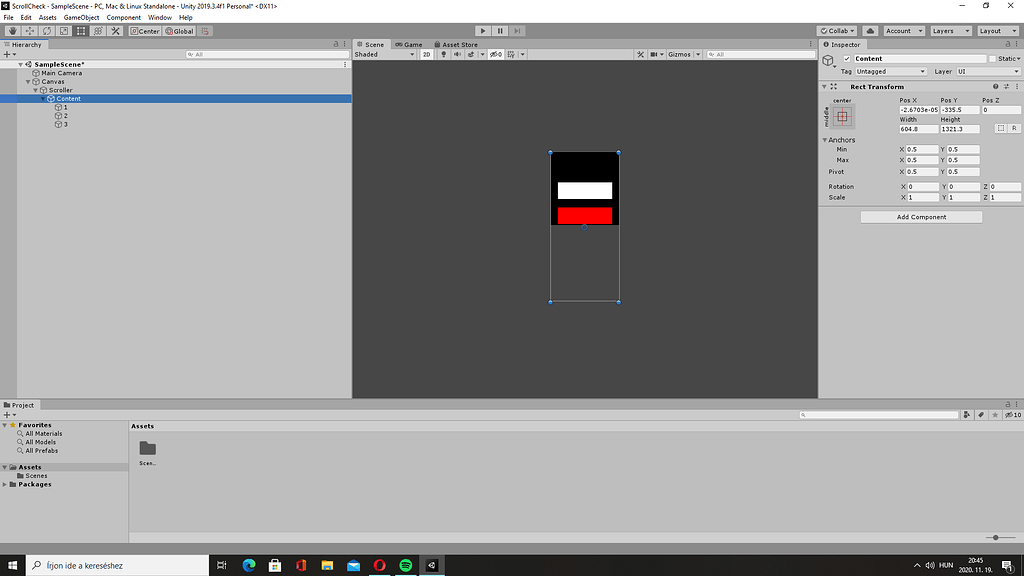Select the Hand tool in the toolbar
1024x576 pixels.
coord(12,30)
